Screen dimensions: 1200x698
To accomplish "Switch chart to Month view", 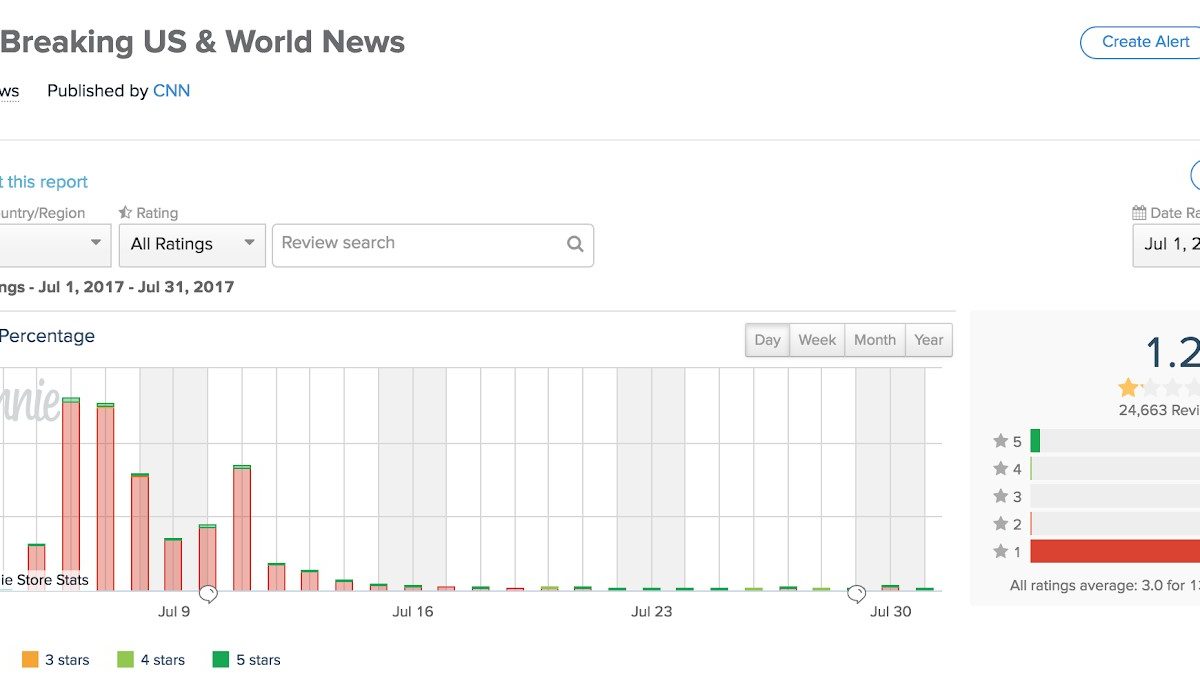I will (875, 340).
